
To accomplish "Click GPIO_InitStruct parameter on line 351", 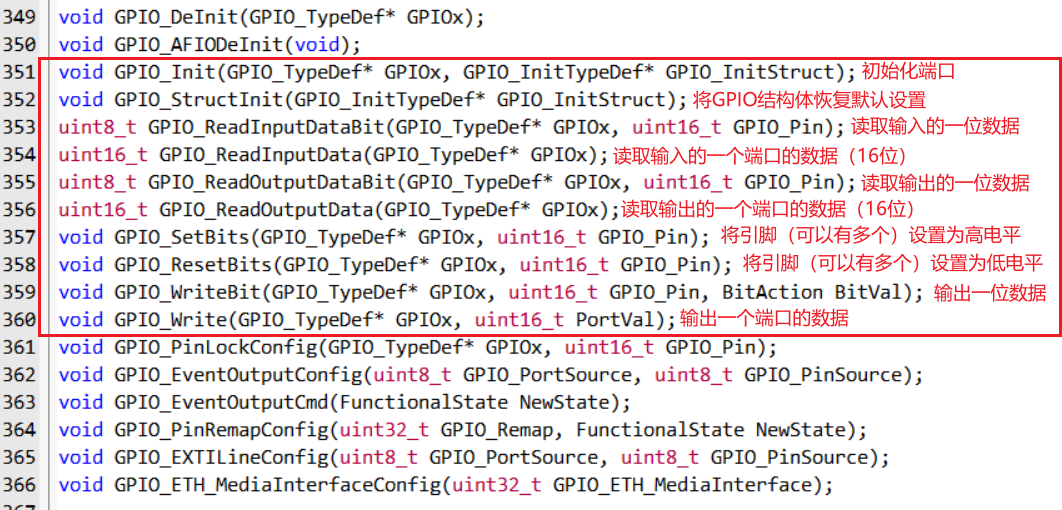I will click(x=750, y=72).
